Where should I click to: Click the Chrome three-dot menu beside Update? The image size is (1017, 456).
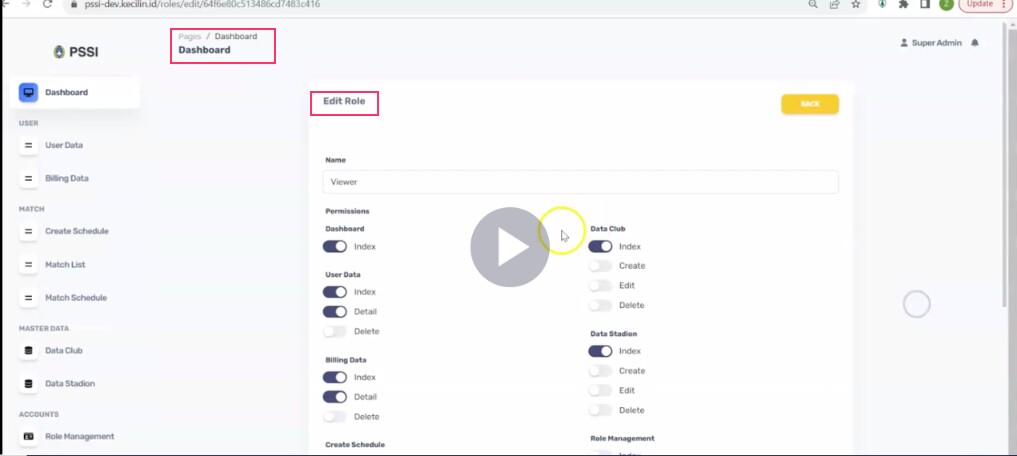pyautogui.click(x=1003, y=4)
